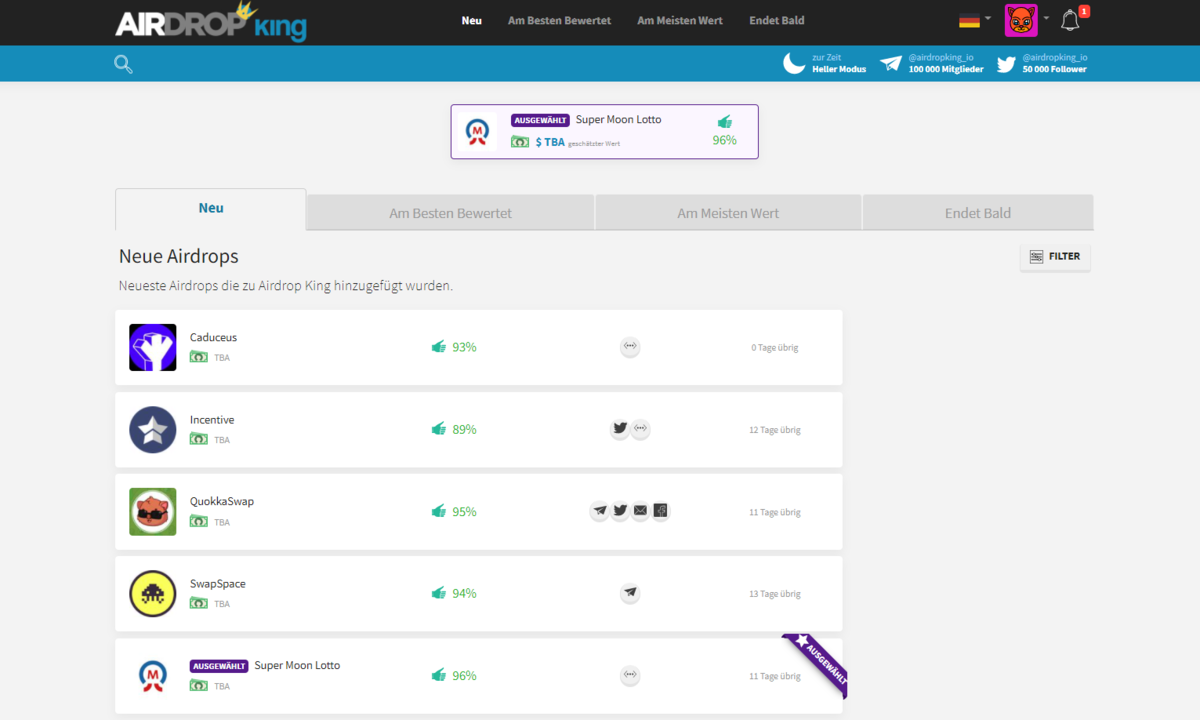
Task: Click Super Moon Lotto logo in featured banner
Action: pyautogui.click(x=479, y=132)
